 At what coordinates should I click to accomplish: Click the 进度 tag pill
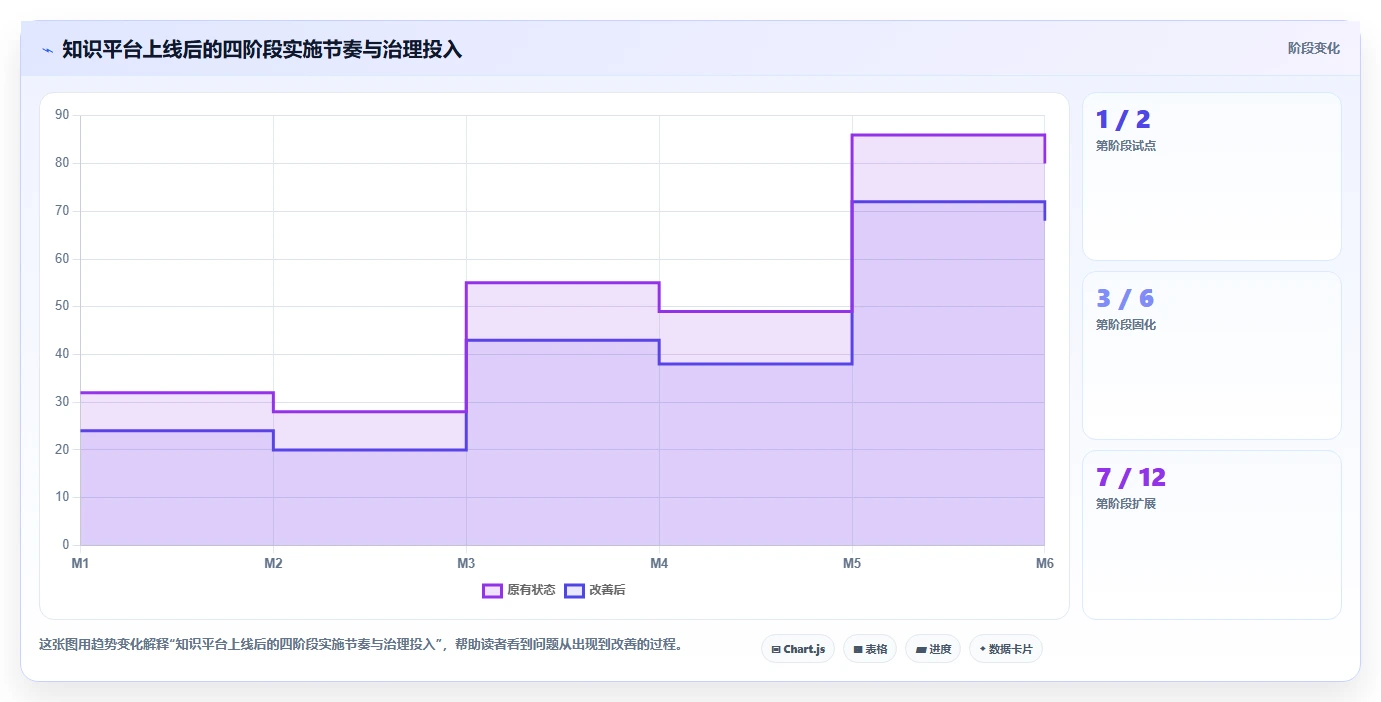933,649
